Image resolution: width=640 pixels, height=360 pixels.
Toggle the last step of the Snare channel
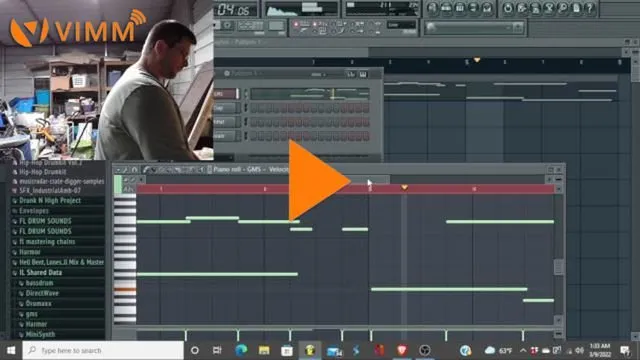click(366, 136)
